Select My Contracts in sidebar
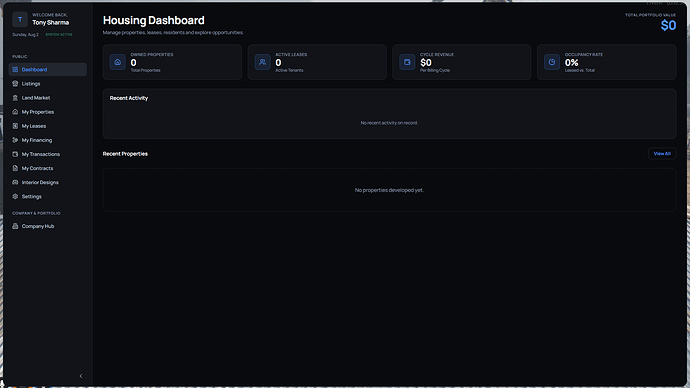Image resolution: width=690 pixels, height=388 pixels. pyautogui.click(x=48, y=168)
